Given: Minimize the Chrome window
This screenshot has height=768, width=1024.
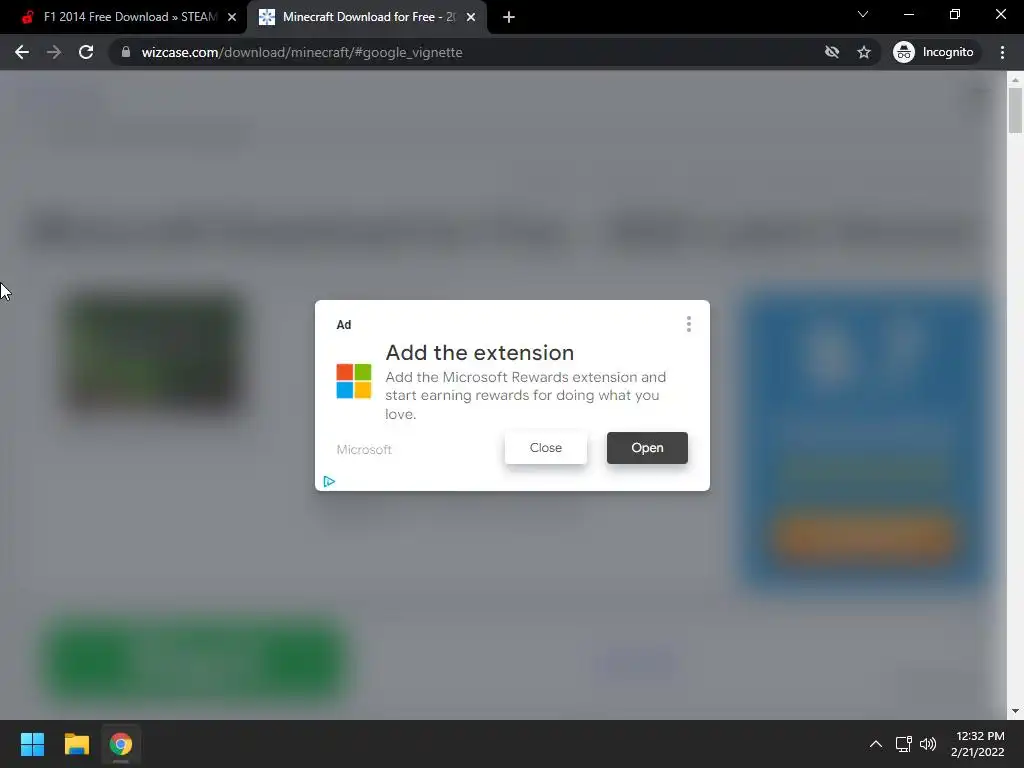Looking at the screenshot, I should (x=908, y=14).
